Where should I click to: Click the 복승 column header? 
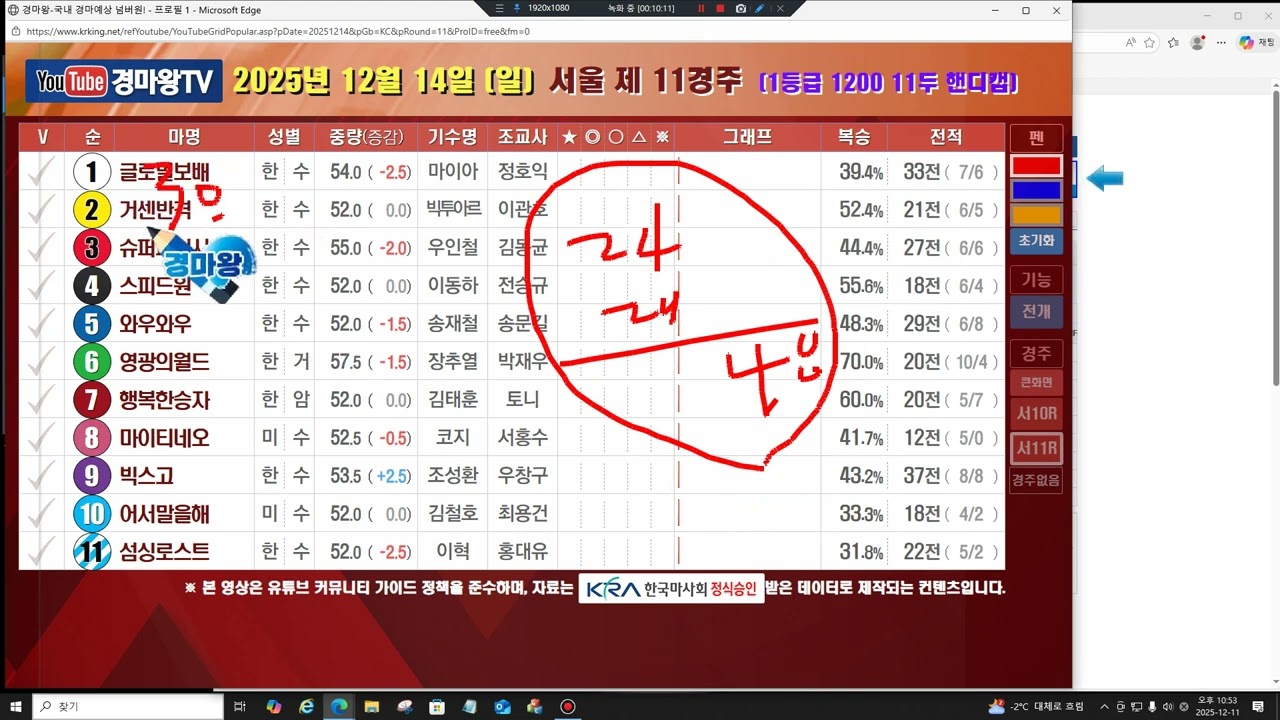coord(854,137)
